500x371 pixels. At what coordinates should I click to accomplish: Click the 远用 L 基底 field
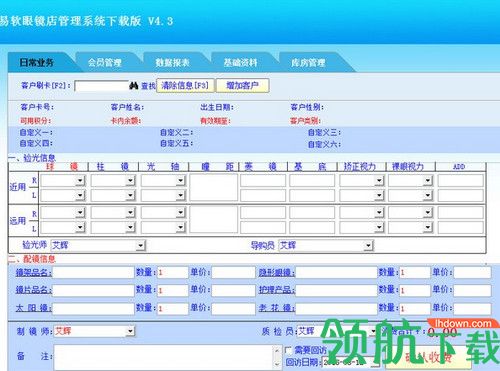pos(312,227)
